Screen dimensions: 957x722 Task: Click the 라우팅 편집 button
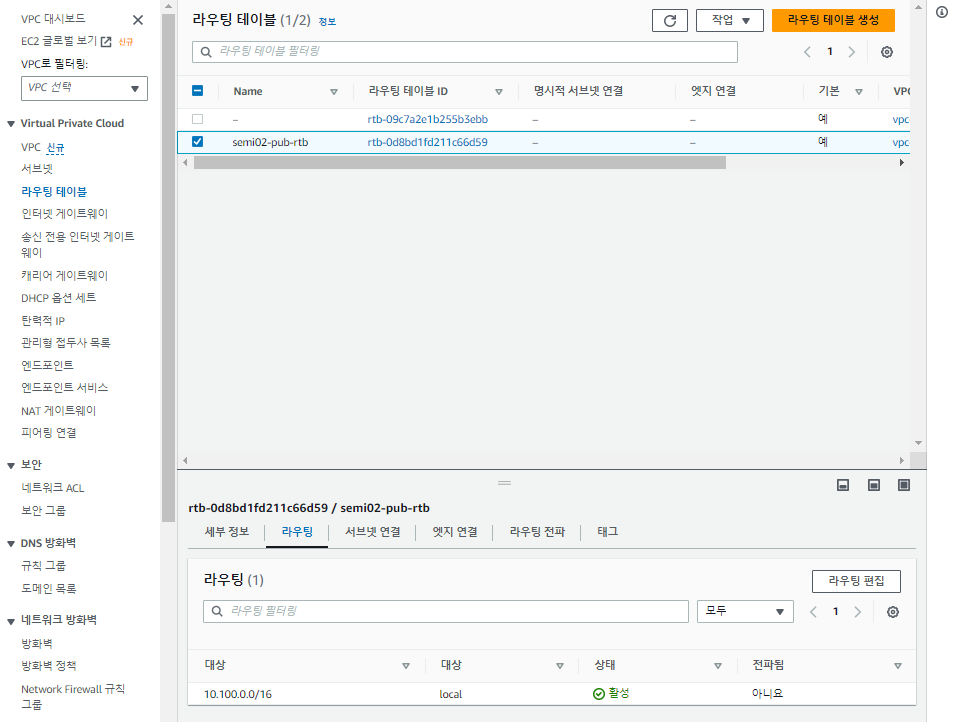[x=856, y=581]
